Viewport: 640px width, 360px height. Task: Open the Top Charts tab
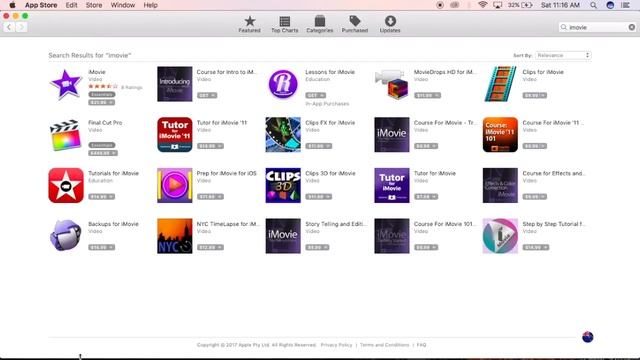point(284,24)
